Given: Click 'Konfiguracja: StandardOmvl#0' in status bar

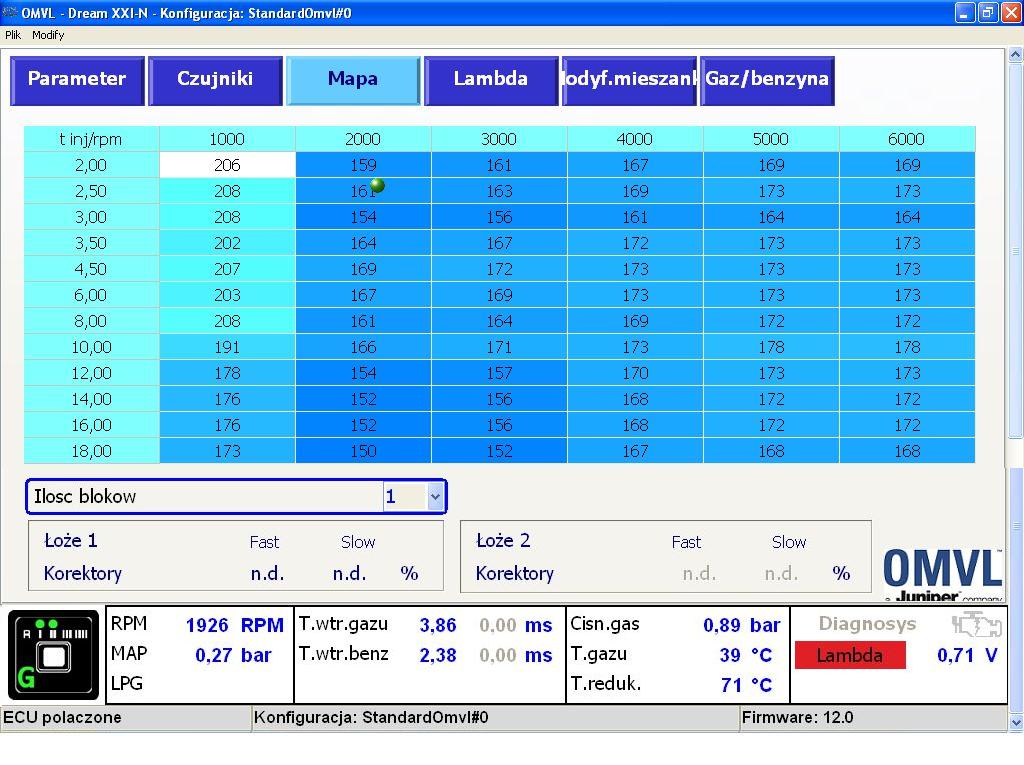Looking at the screenshot, I should click(x=371, y=717).
